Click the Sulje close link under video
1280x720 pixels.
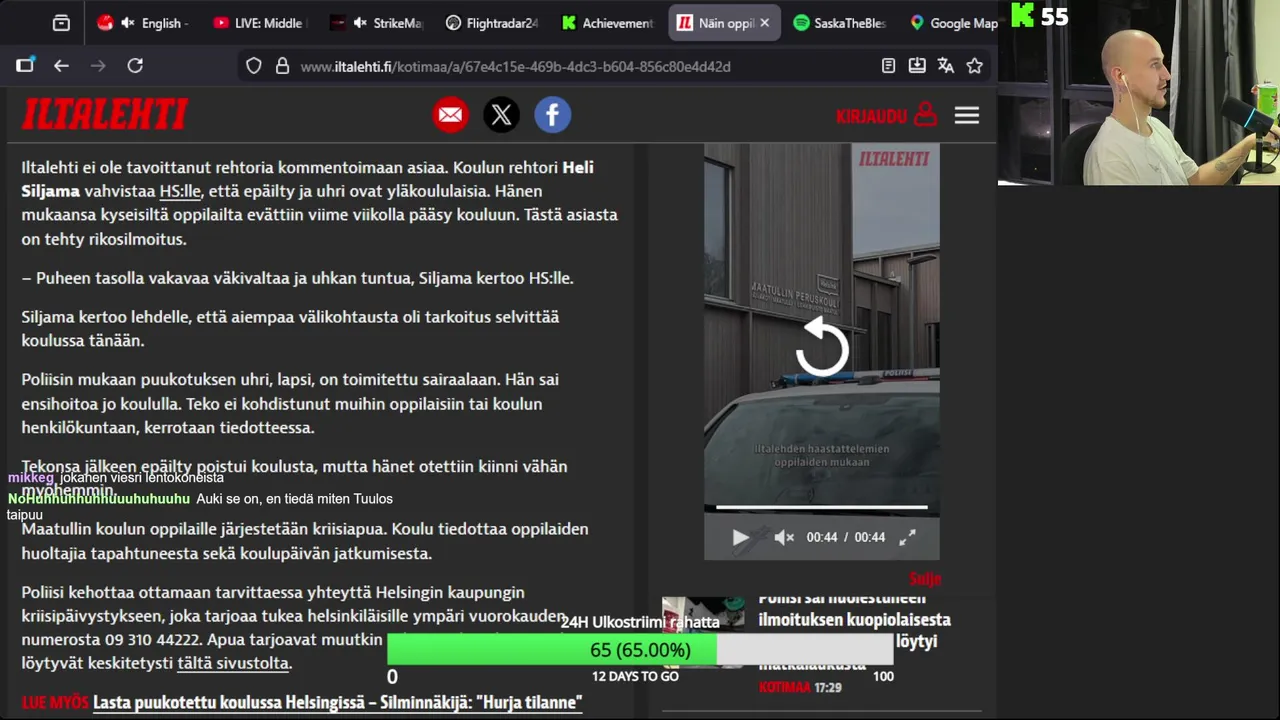click(925, 578)
